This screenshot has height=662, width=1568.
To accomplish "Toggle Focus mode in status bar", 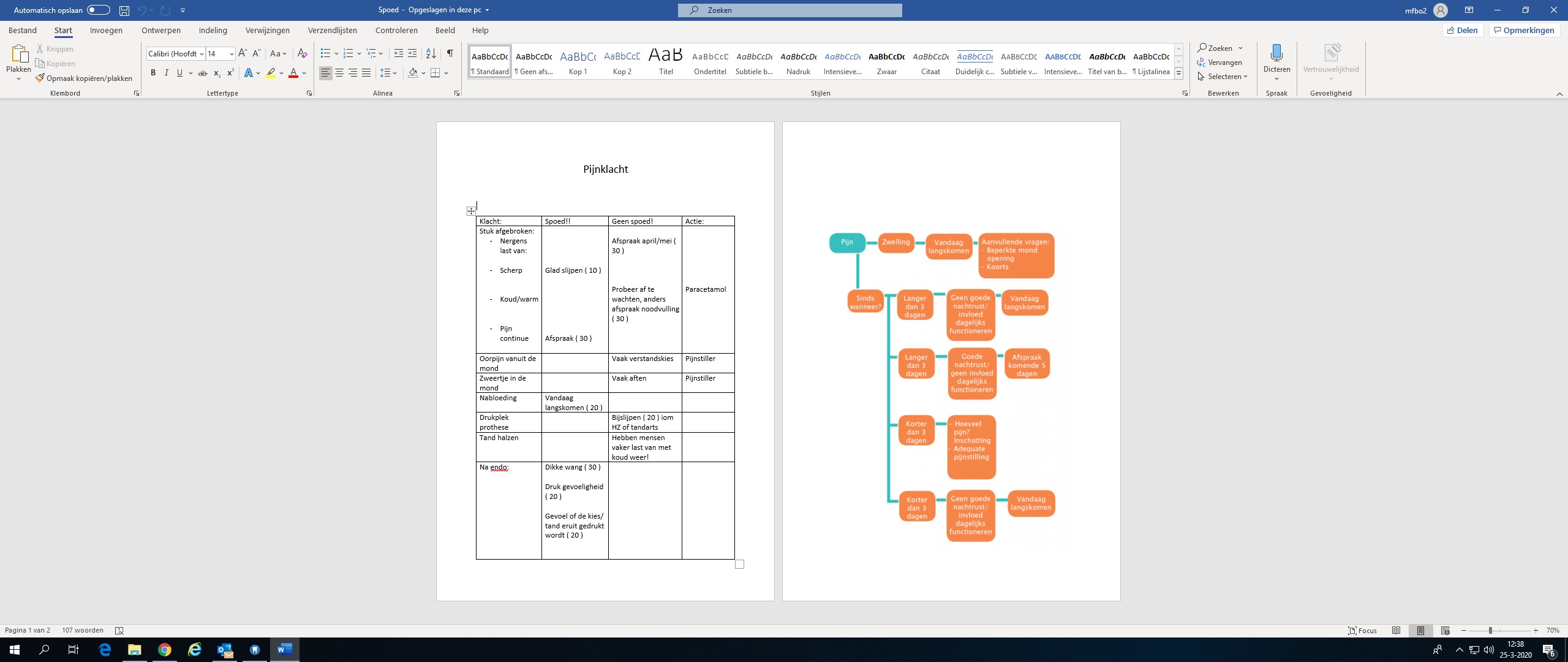I will pyautogui.click(x=1363, y=630).
